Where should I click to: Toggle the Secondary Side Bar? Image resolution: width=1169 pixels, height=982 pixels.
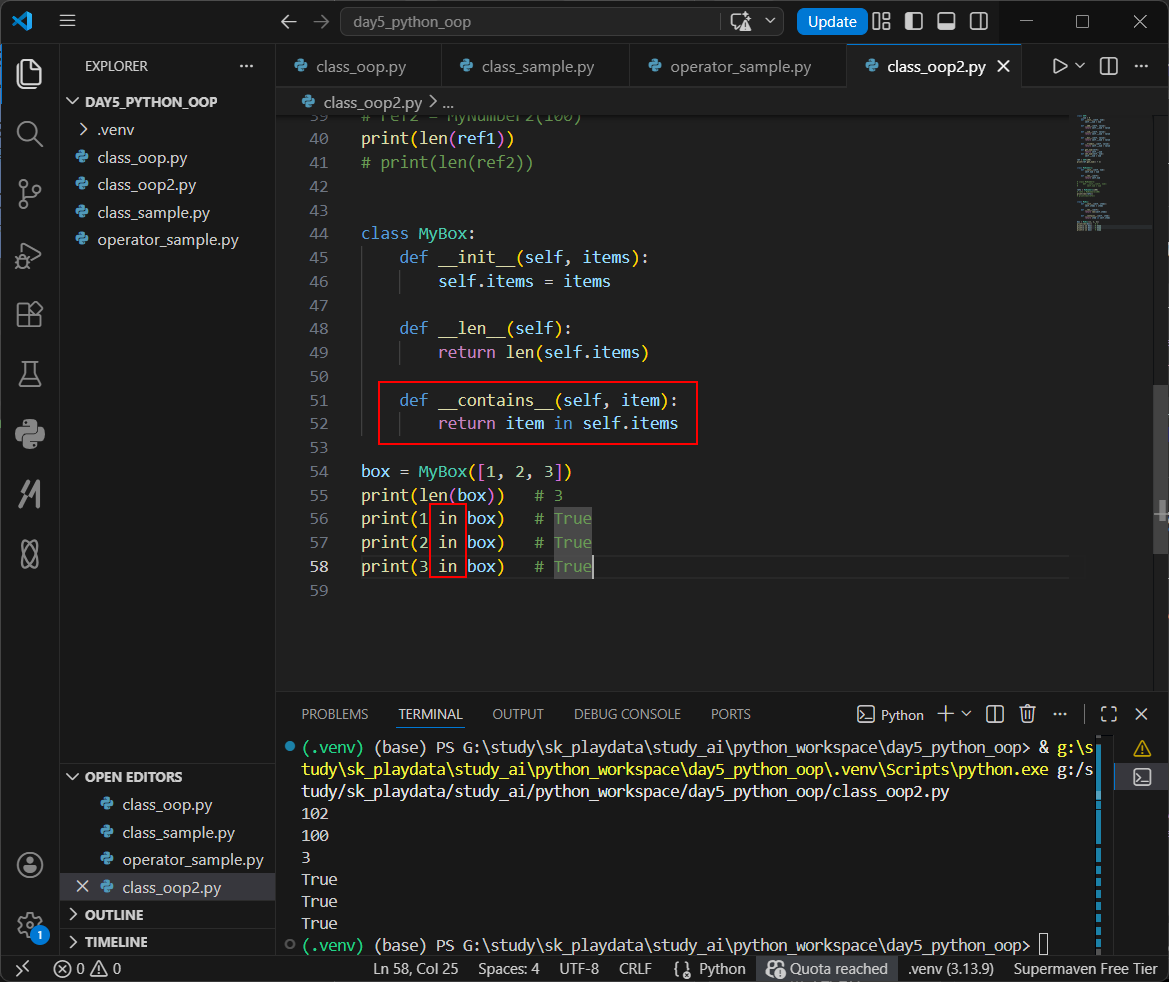(979, 22)
